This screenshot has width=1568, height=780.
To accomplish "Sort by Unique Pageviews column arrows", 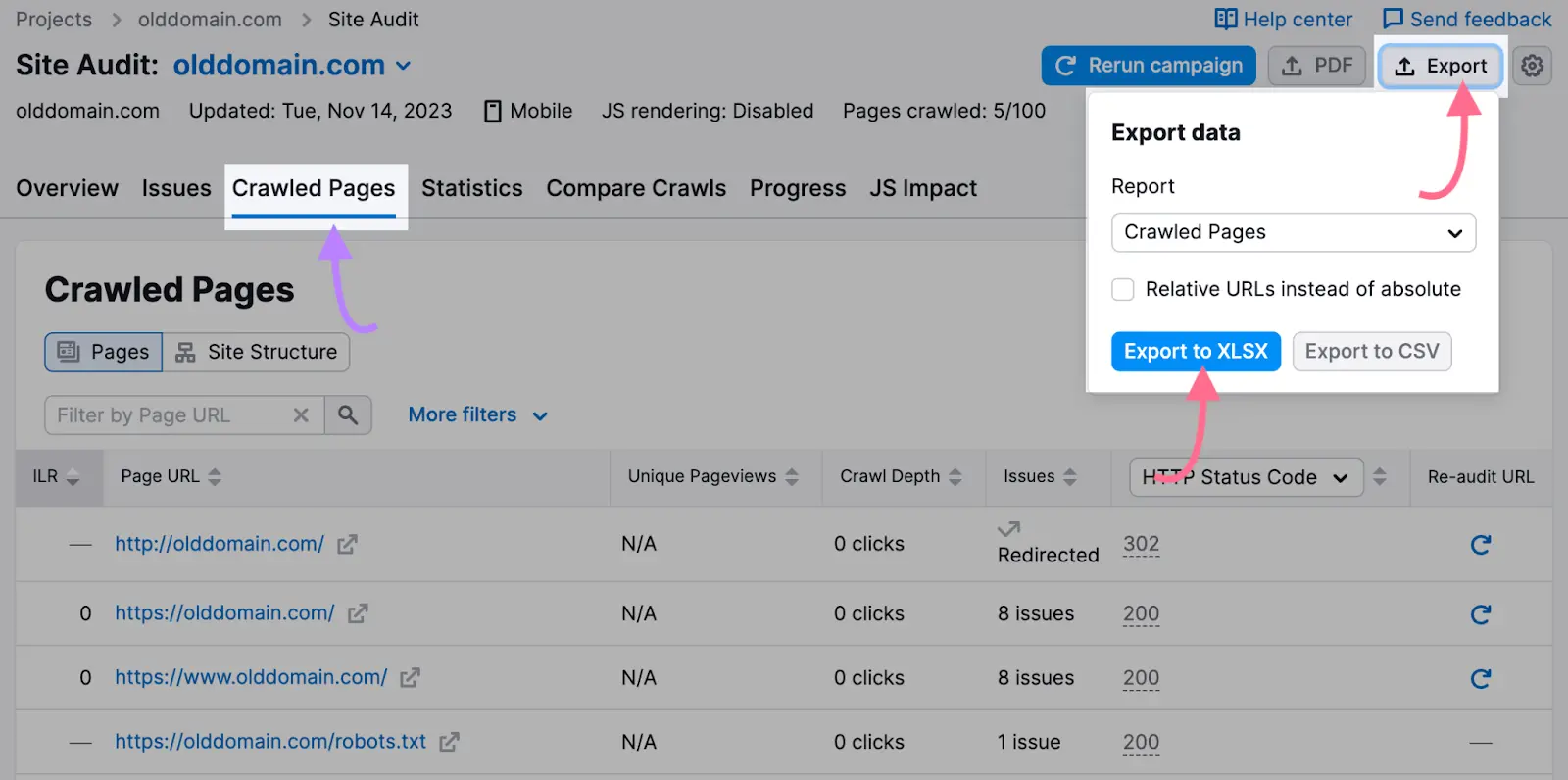I will (792, 477).
